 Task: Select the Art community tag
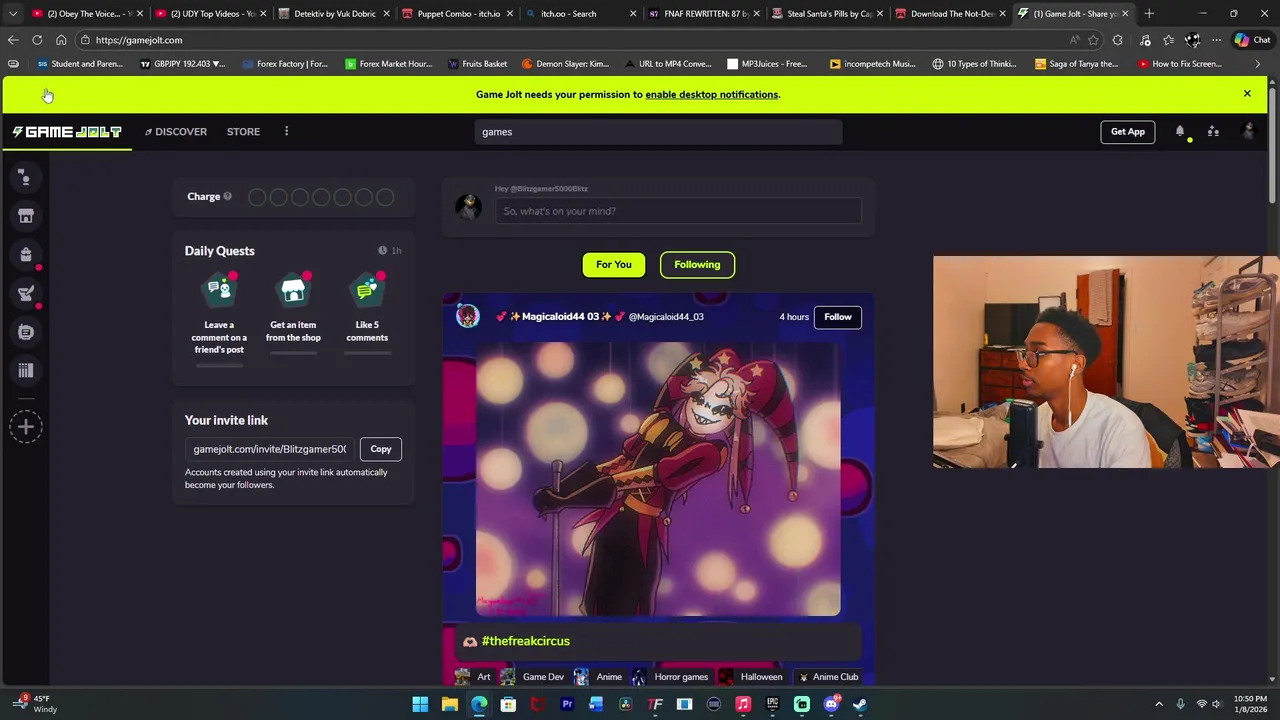point(474,677)
